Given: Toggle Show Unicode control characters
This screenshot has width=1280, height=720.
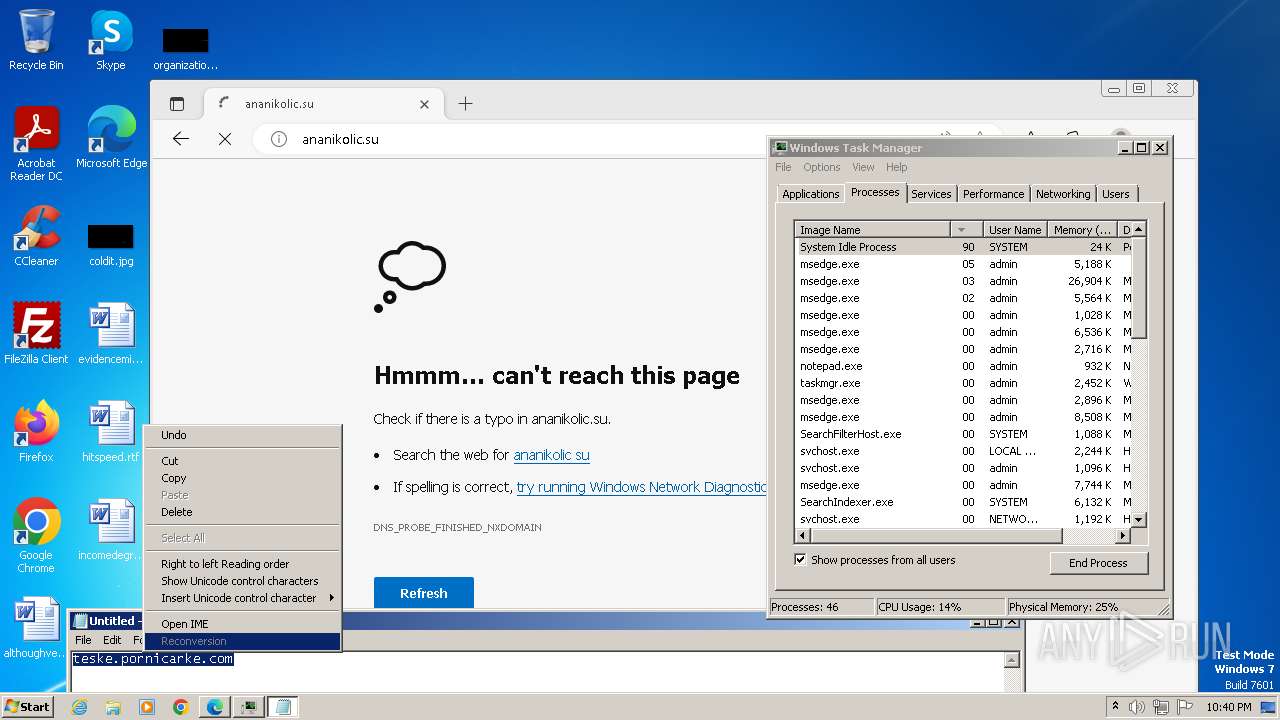Looking at the screenshot, I should [242, 581].
